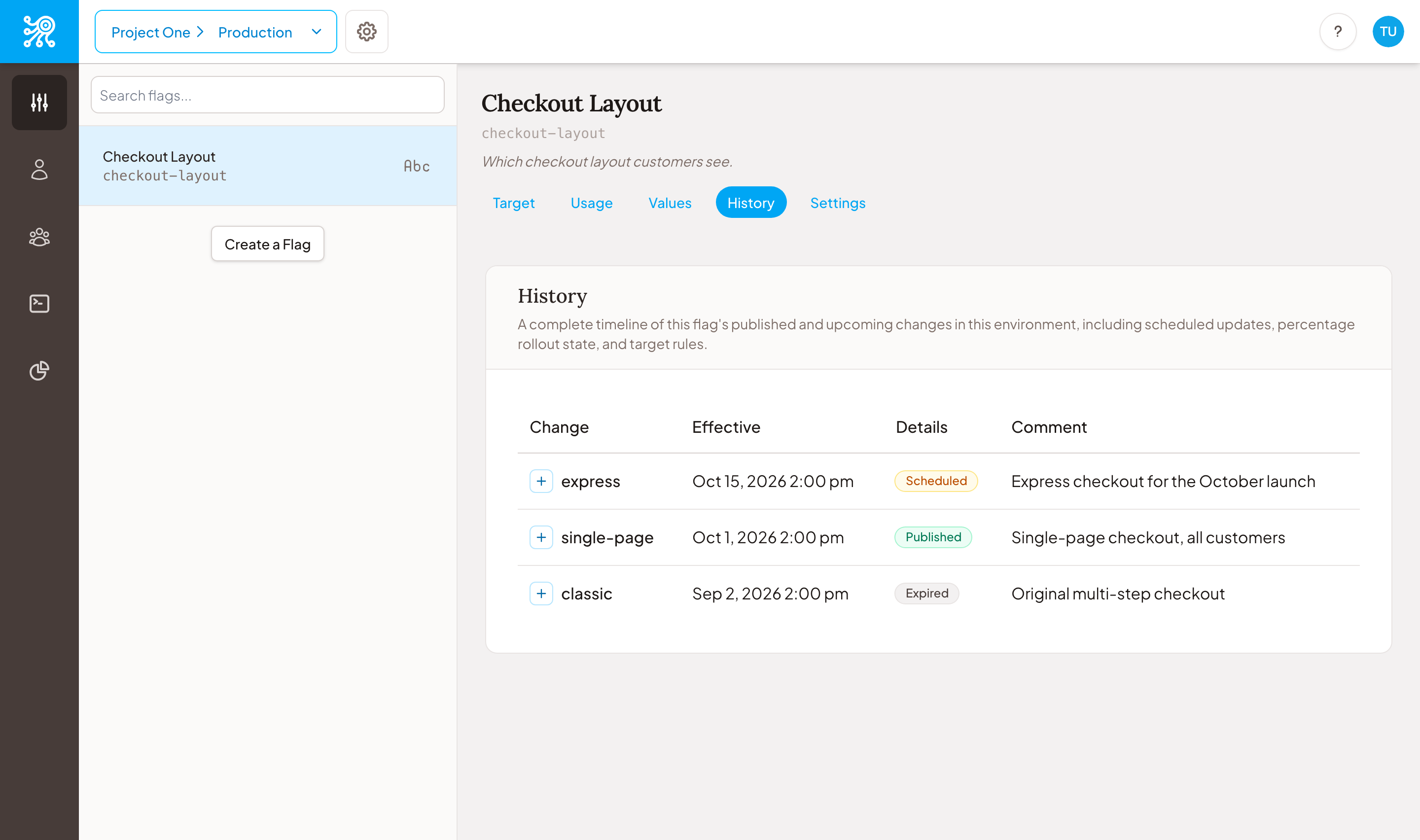Click the Details column header
This screenshot has width=1420, height=840.
[922, 427]
